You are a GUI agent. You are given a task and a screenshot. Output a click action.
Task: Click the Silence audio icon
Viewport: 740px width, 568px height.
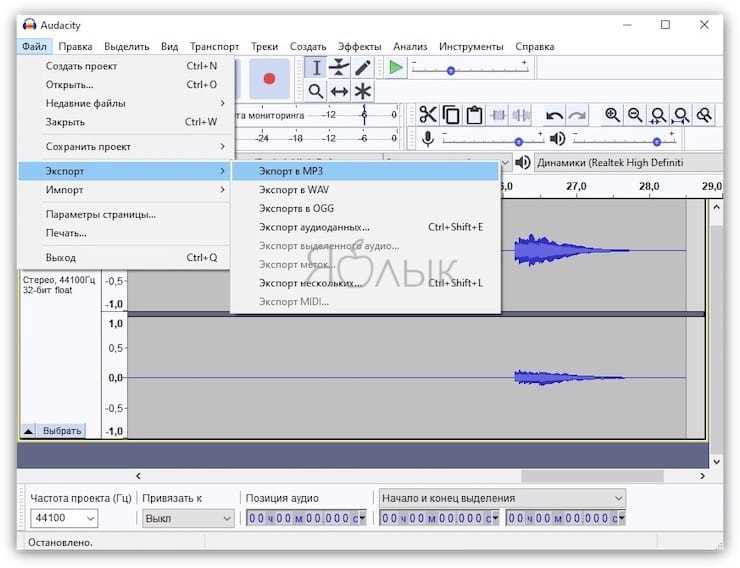tap(521, 115)
